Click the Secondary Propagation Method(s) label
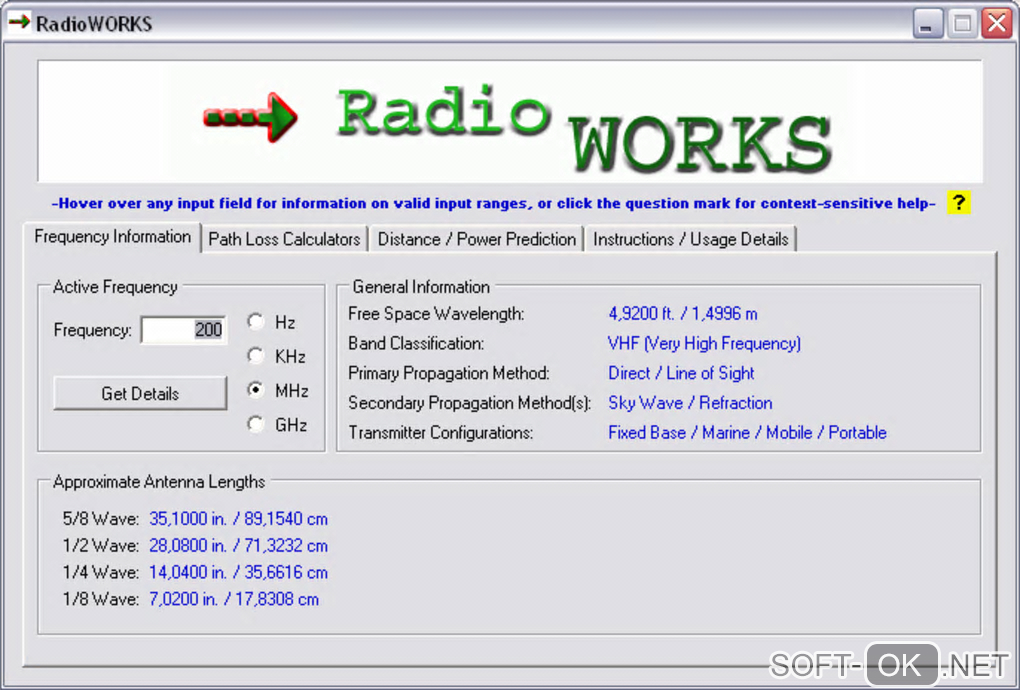The width and height of the screenshot is (1020, 690). tap(469, 403)
